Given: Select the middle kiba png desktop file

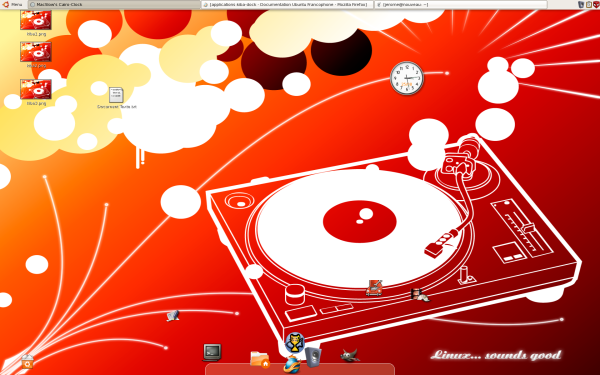Looking at the screenshot, I should click(36, 52).
